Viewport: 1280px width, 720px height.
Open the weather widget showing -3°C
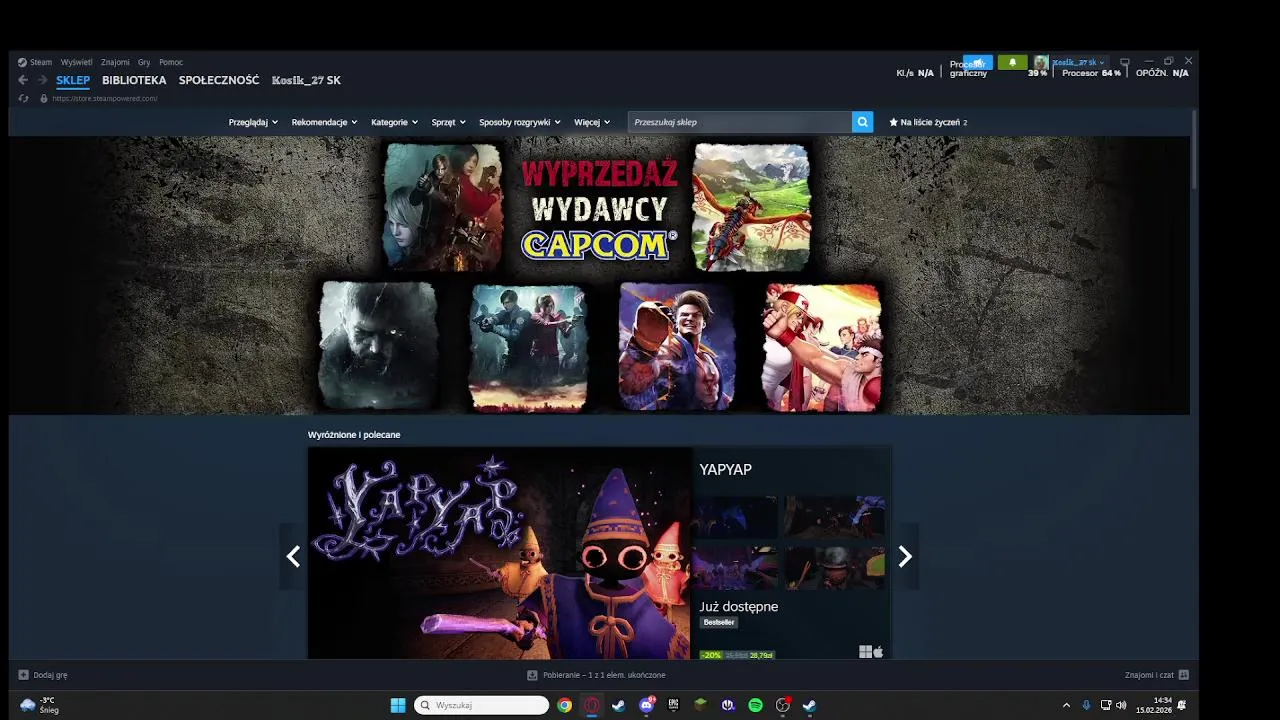40,705
